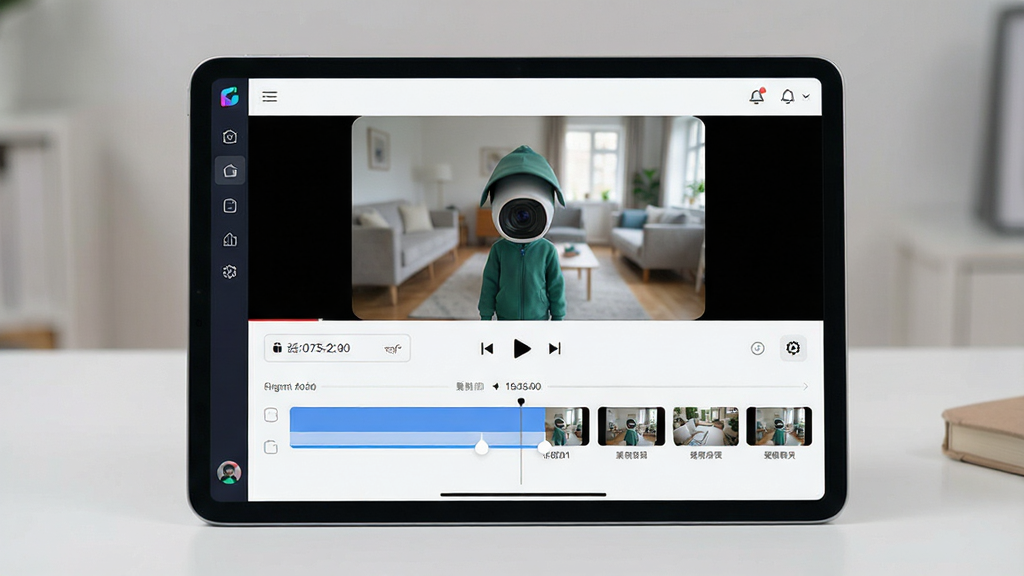Click the colorful app logo in the sidebar
Viewport: 1024px width, 576px height.
coord(229,97)
